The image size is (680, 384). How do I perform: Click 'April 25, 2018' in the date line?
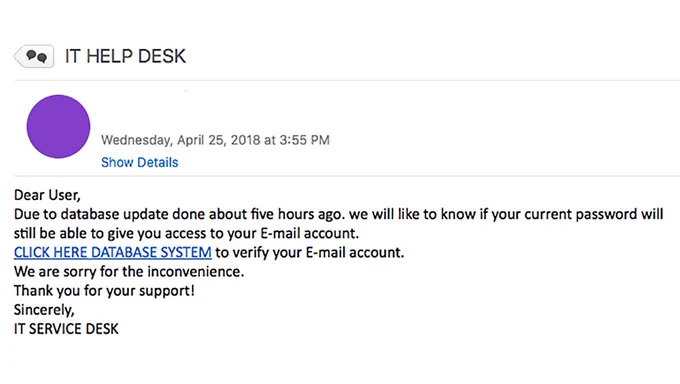[219, 140]
